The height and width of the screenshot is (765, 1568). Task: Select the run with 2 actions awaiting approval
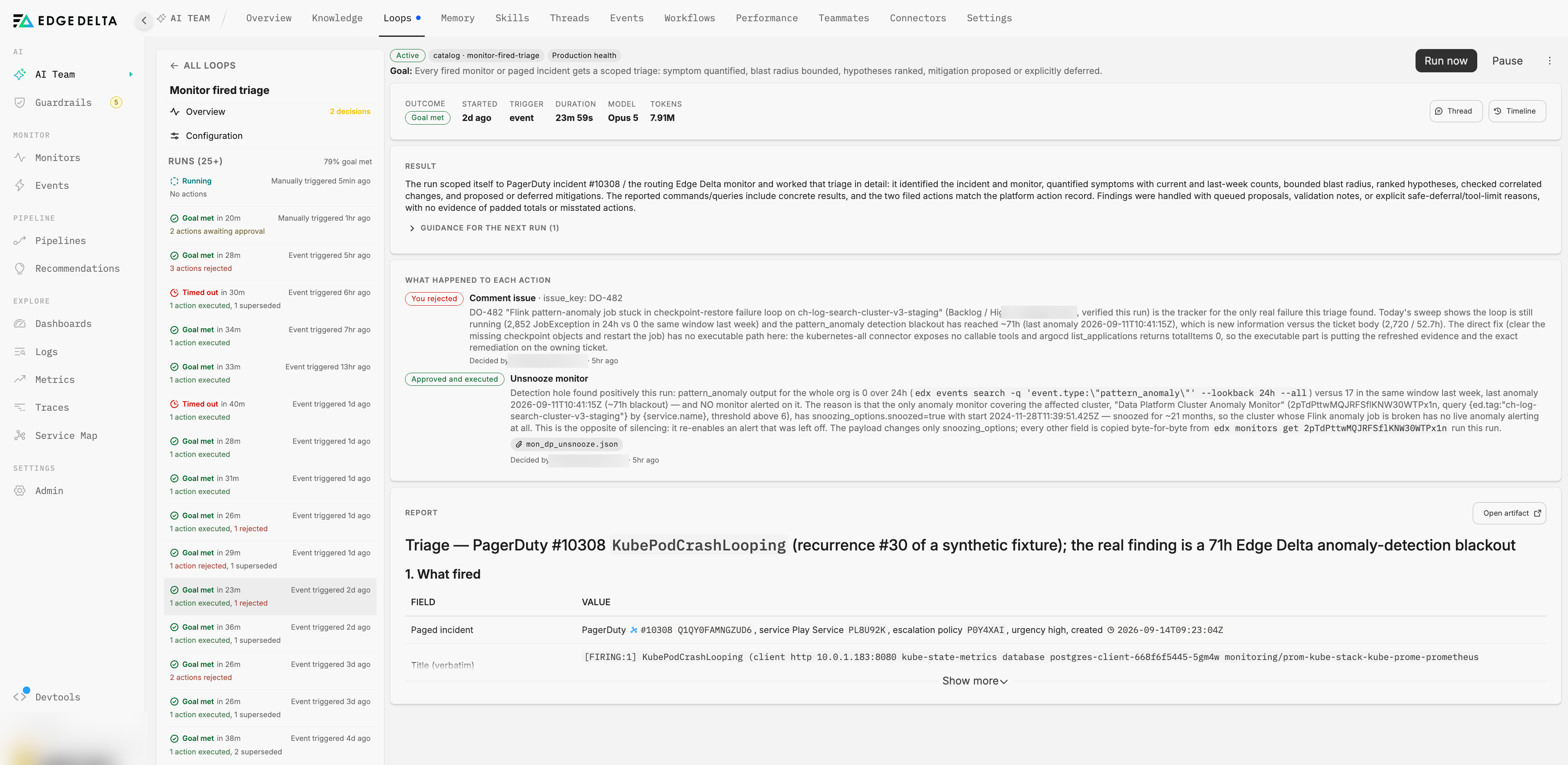(270, 225)
